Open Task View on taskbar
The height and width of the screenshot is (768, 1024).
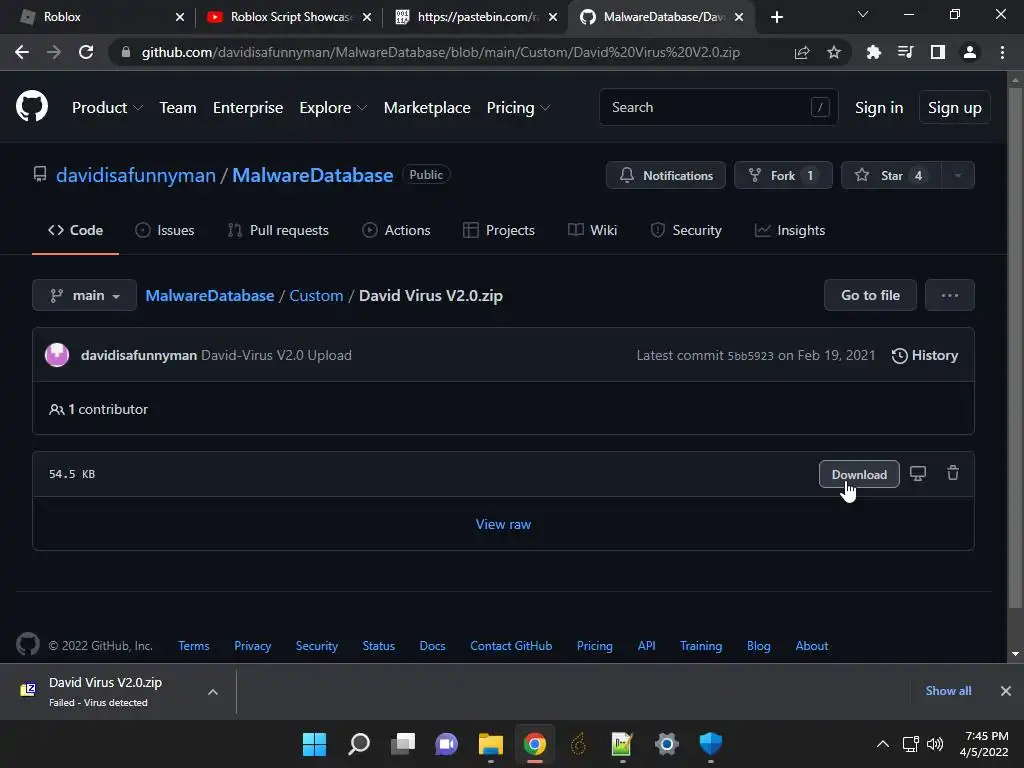point(403,744)
